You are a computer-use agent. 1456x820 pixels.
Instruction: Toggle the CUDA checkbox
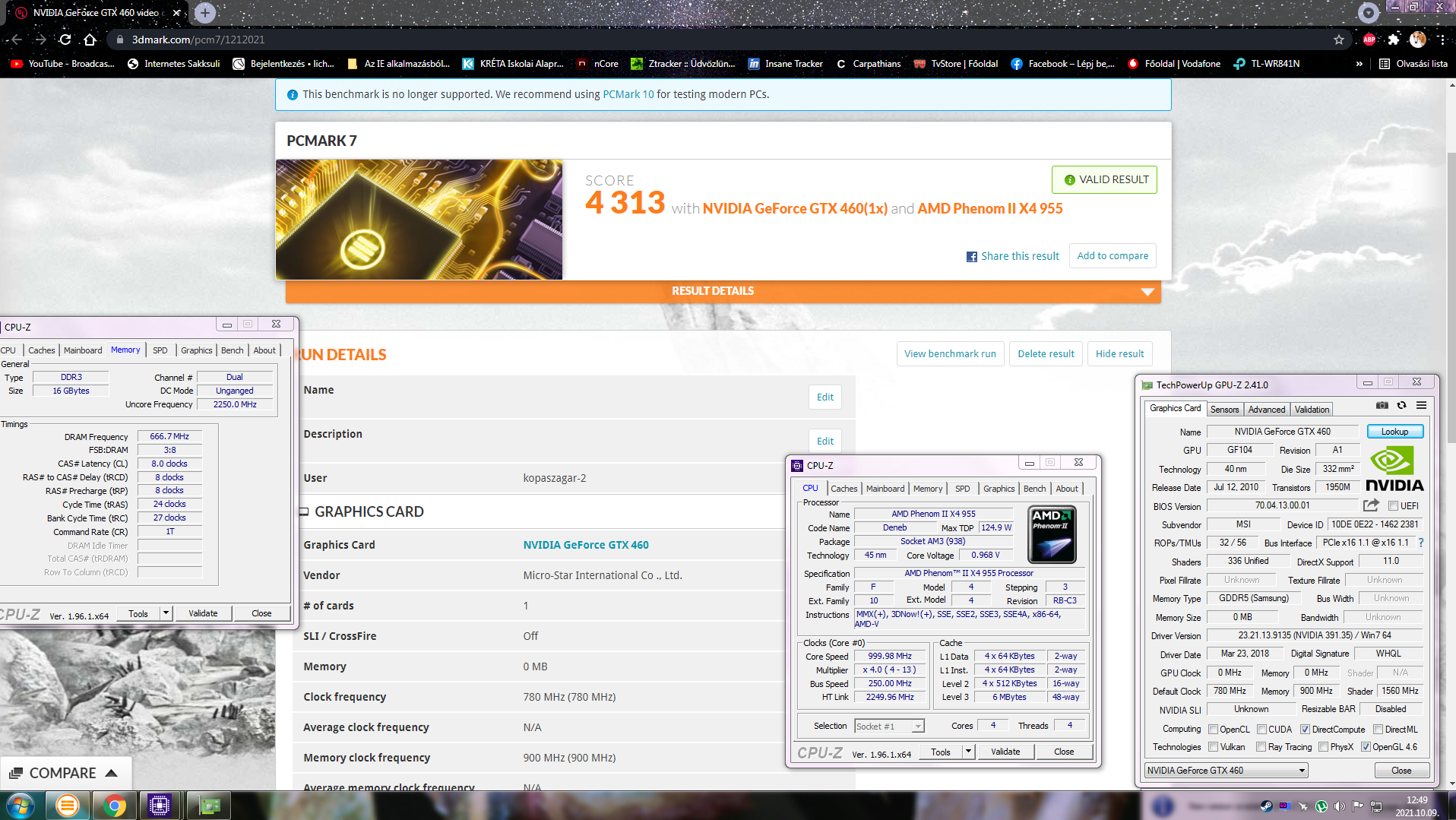pos(1261,730)
